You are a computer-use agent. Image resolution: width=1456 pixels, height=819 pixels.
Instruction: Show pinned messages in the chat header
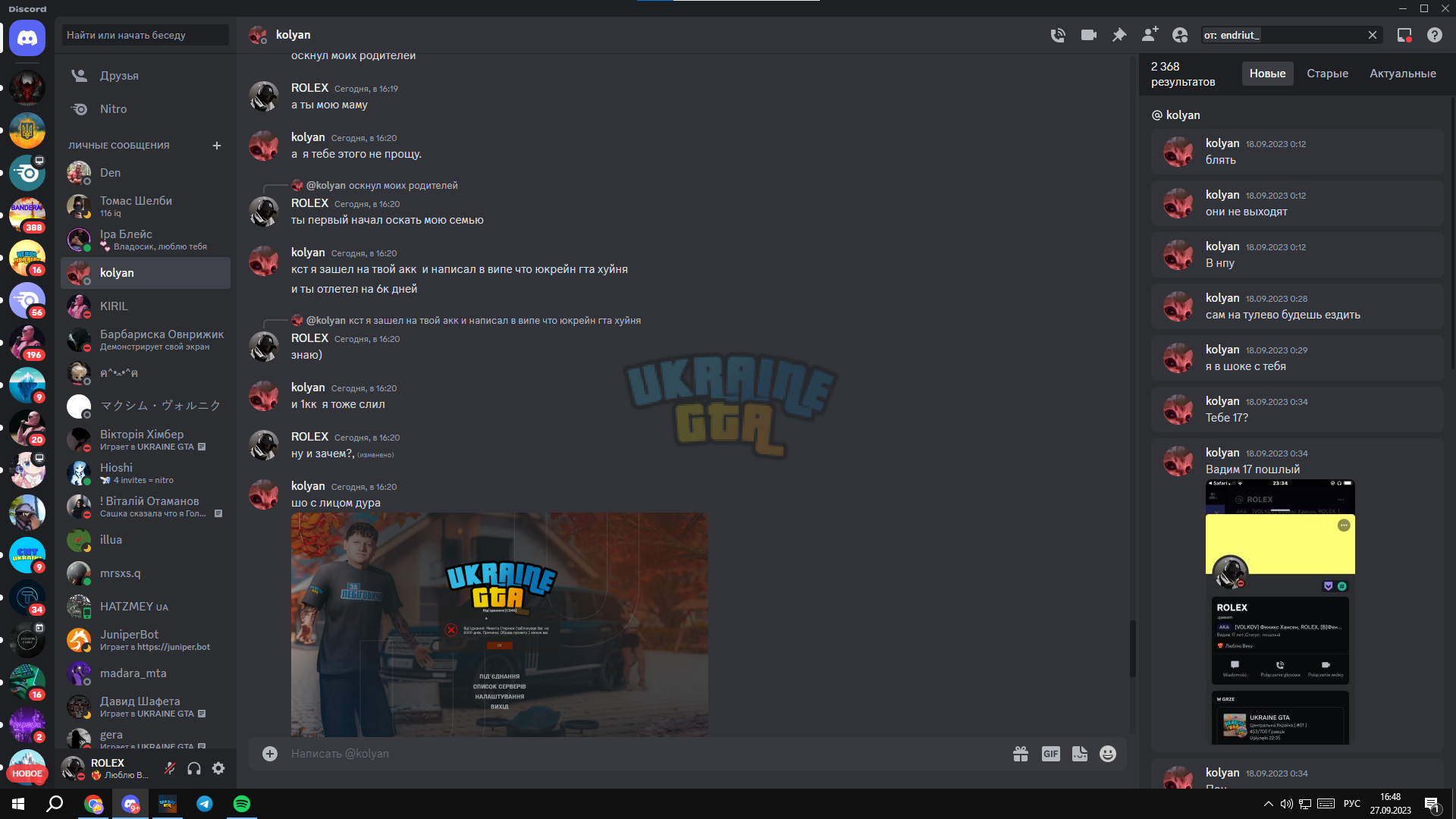(x=1119, y=35)
